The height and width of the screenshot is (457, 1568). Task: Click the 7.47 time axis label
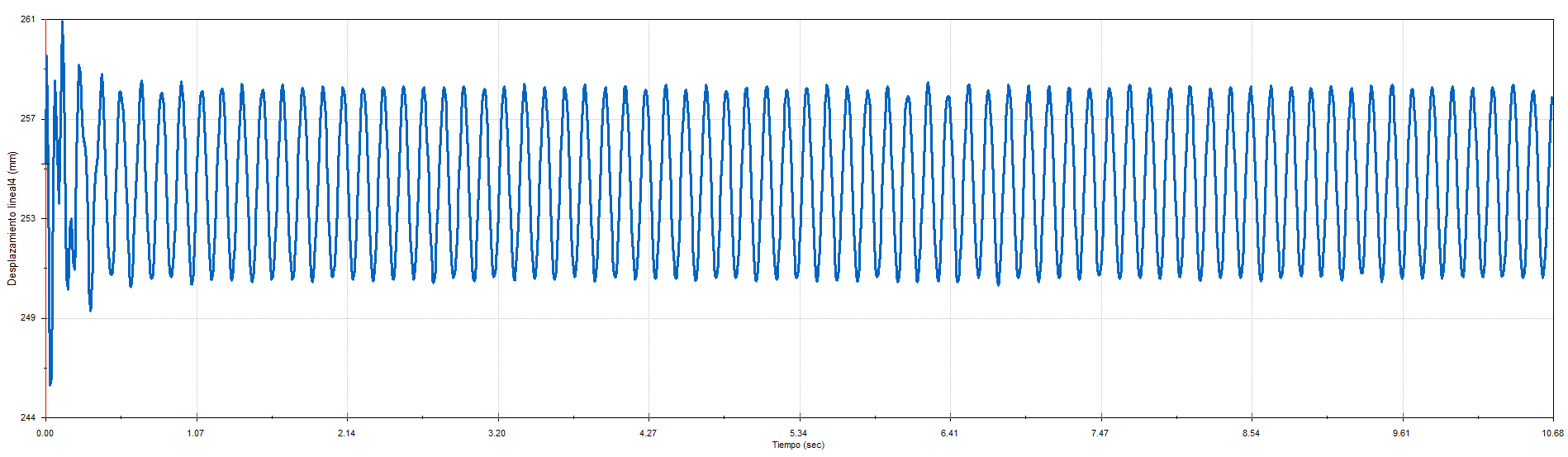click(1100, 433)
